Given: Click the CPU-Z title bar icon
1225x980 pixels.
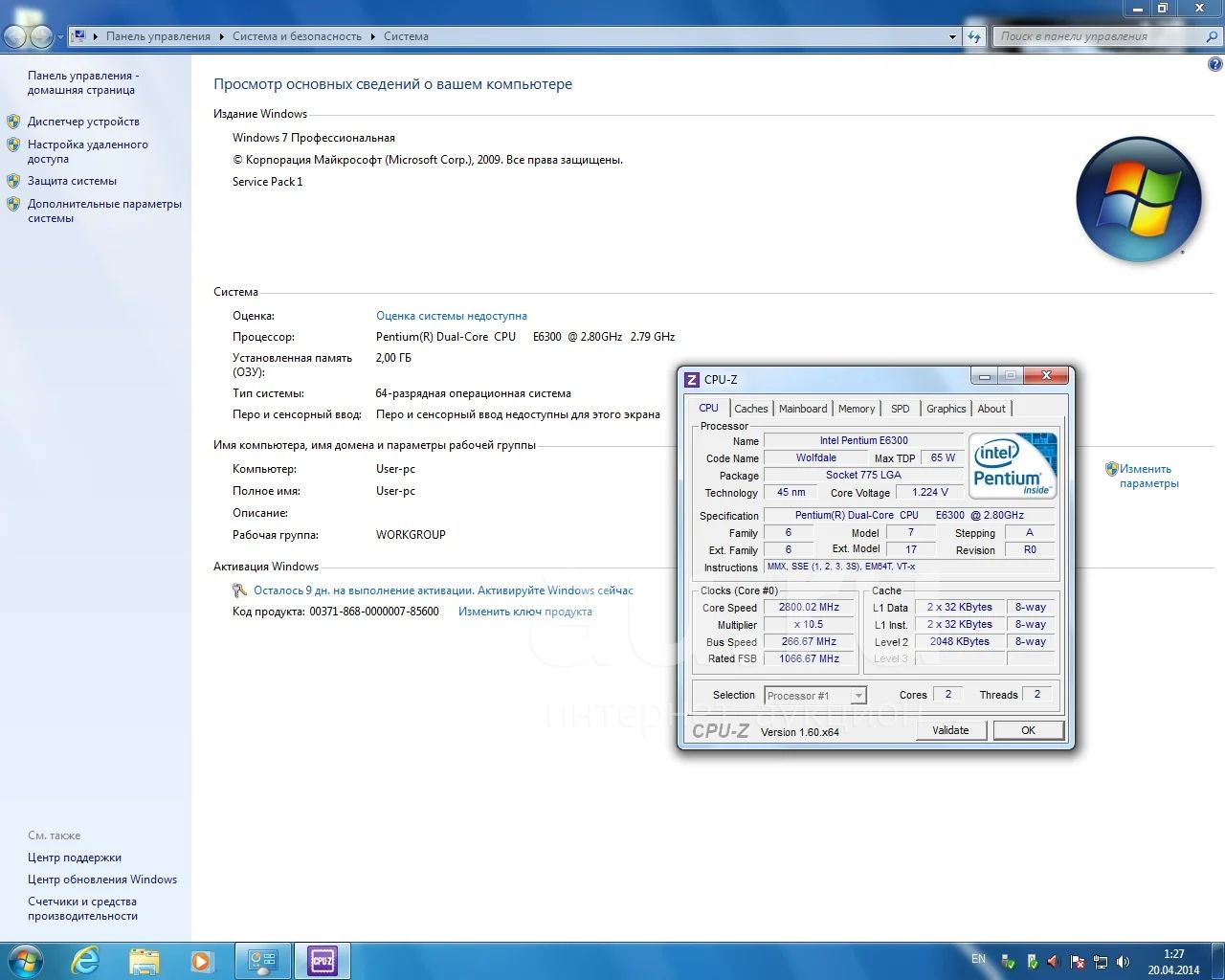Looking at the screenshot, I should (x=692, y=380).
